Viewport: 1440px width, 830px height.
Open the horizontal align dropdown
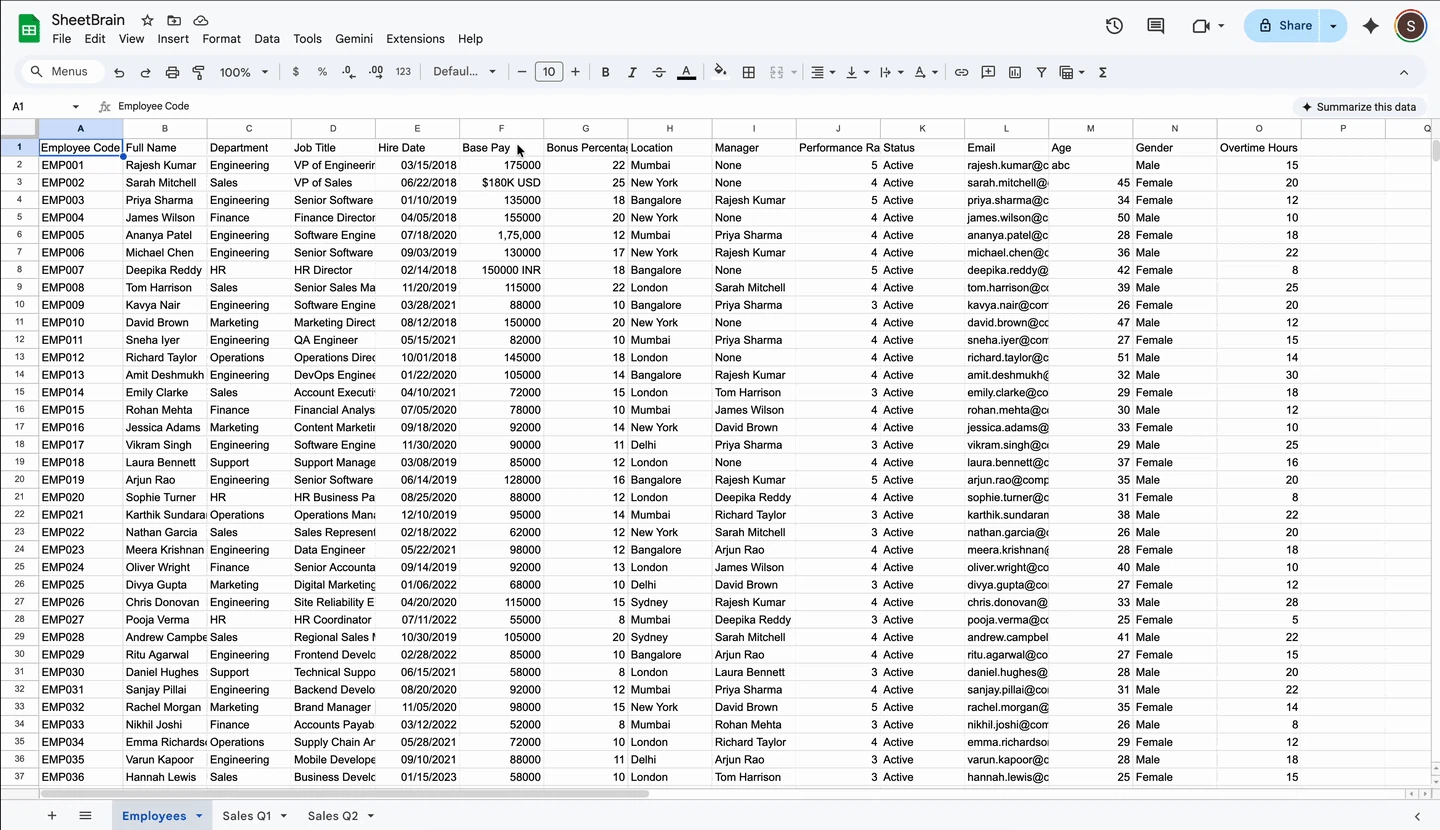pos(823,72)
